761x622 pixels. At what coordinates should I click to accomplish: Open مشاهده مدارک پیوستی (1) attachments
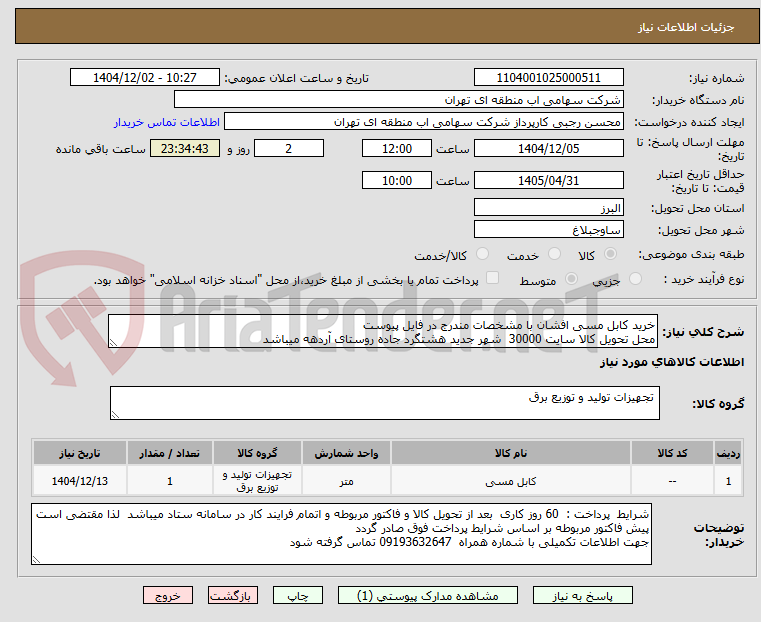(428, 595)
